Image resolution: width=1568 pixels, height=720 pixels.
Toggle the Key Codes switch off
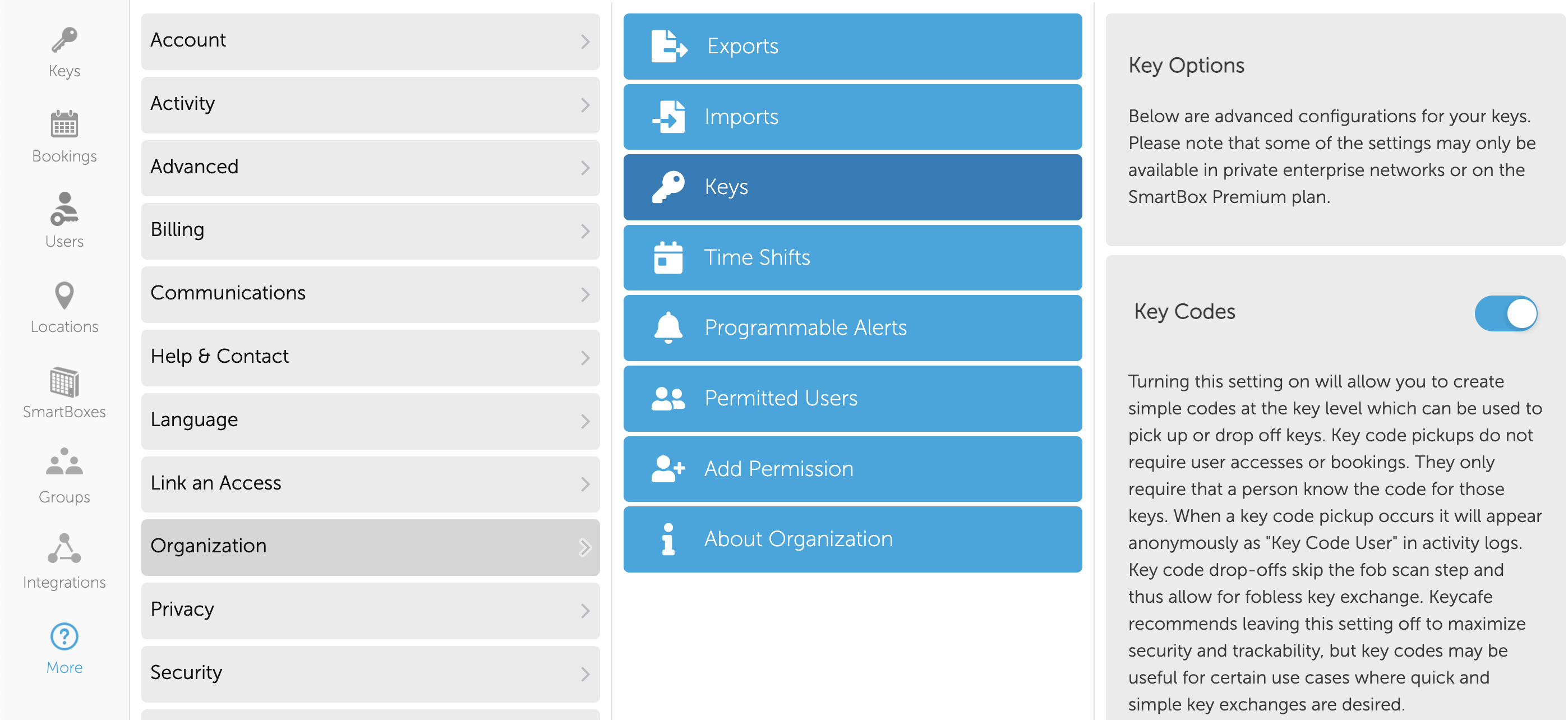coord(1505,313)
